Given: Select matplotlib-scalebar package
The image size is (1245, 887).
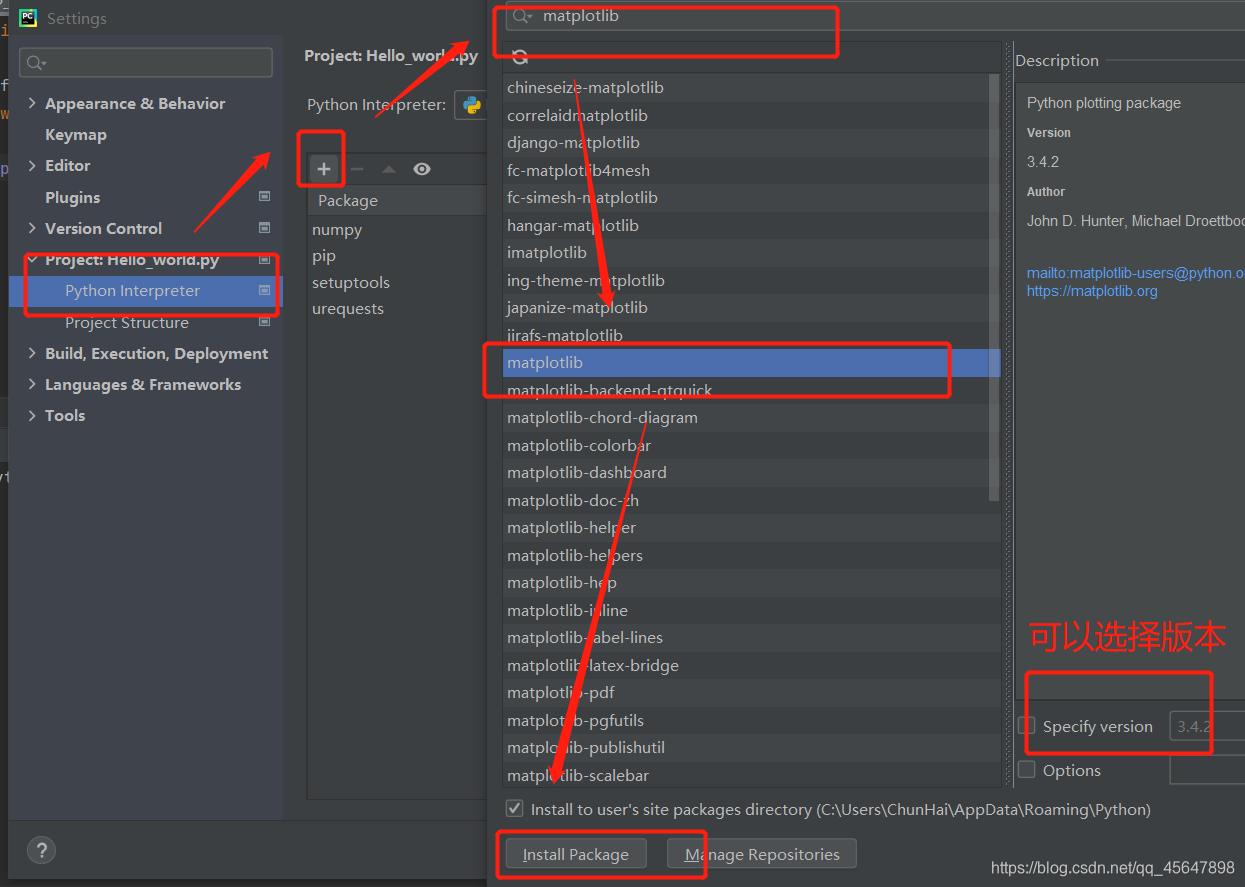Looking at the screenshot, I should [x=751, y=775].
